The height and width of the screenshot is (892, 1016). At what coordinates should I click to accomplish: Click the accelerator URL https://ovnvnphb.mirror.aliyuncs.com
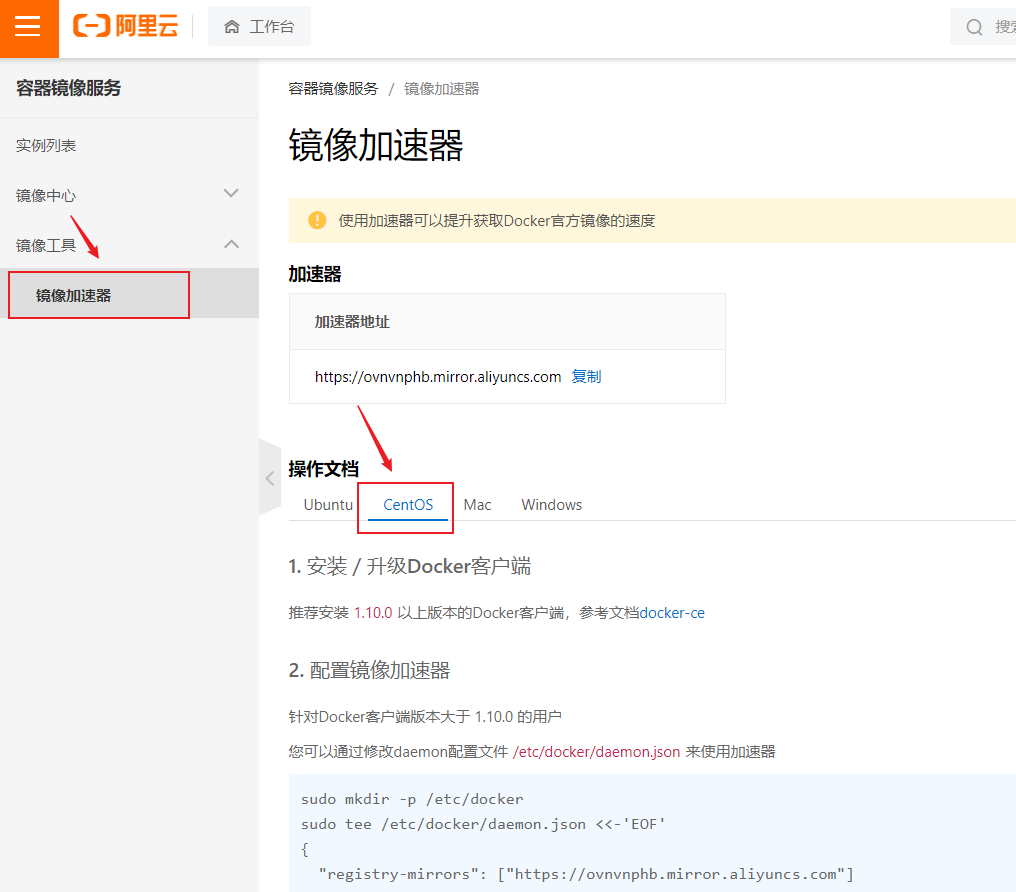click(x=438, y=377)
